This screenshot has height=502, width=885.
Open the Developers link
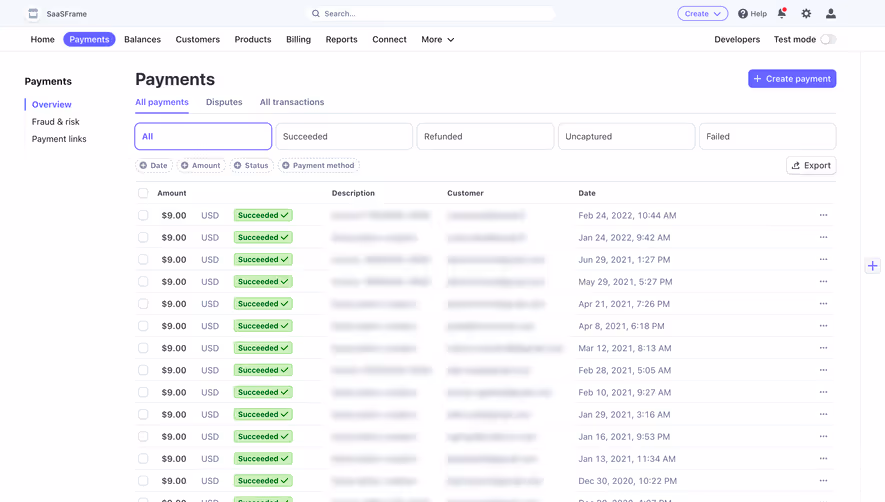click(x=737, y=40)
